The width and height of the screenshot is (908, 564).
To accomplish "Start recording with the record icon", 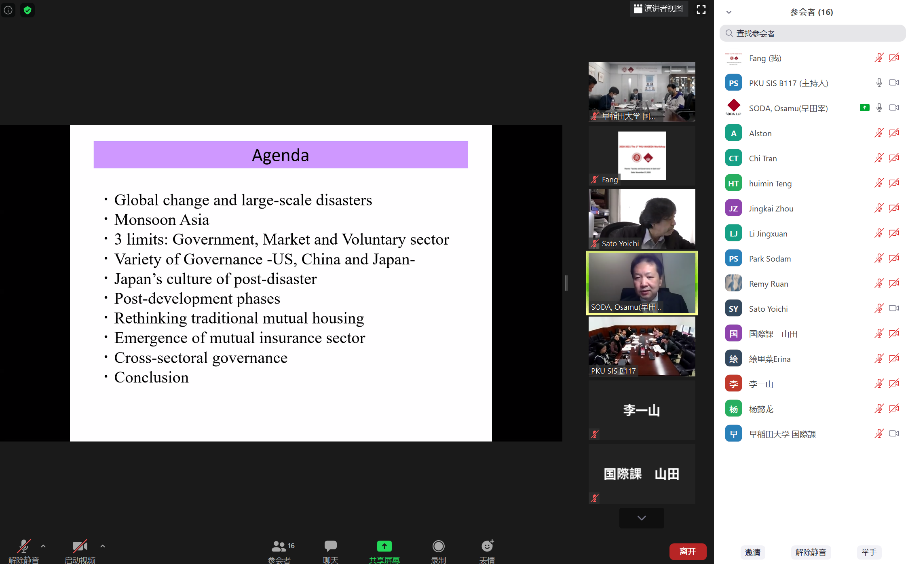I will point(438,547).
